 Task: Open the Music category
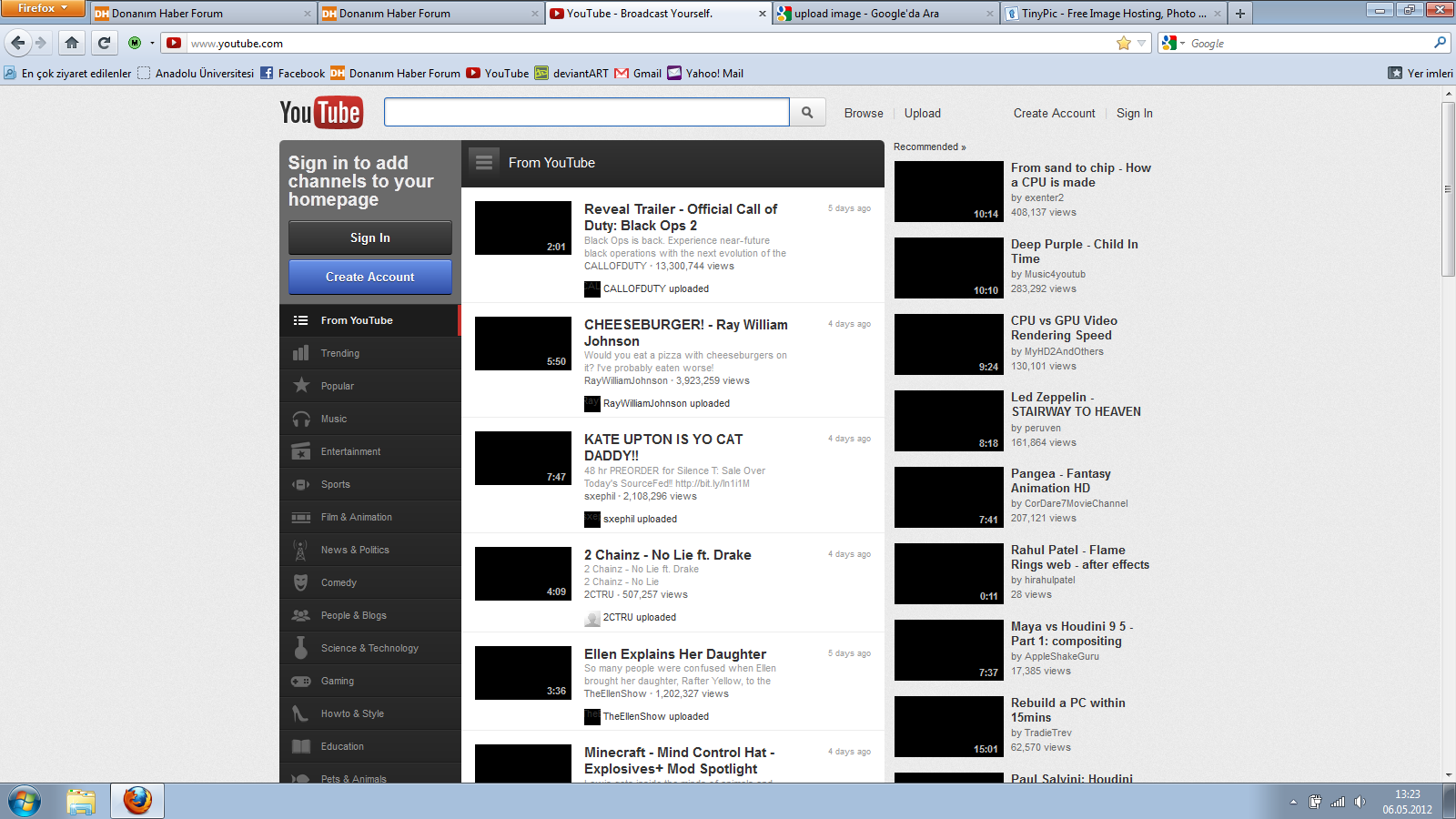pos(369,419)
